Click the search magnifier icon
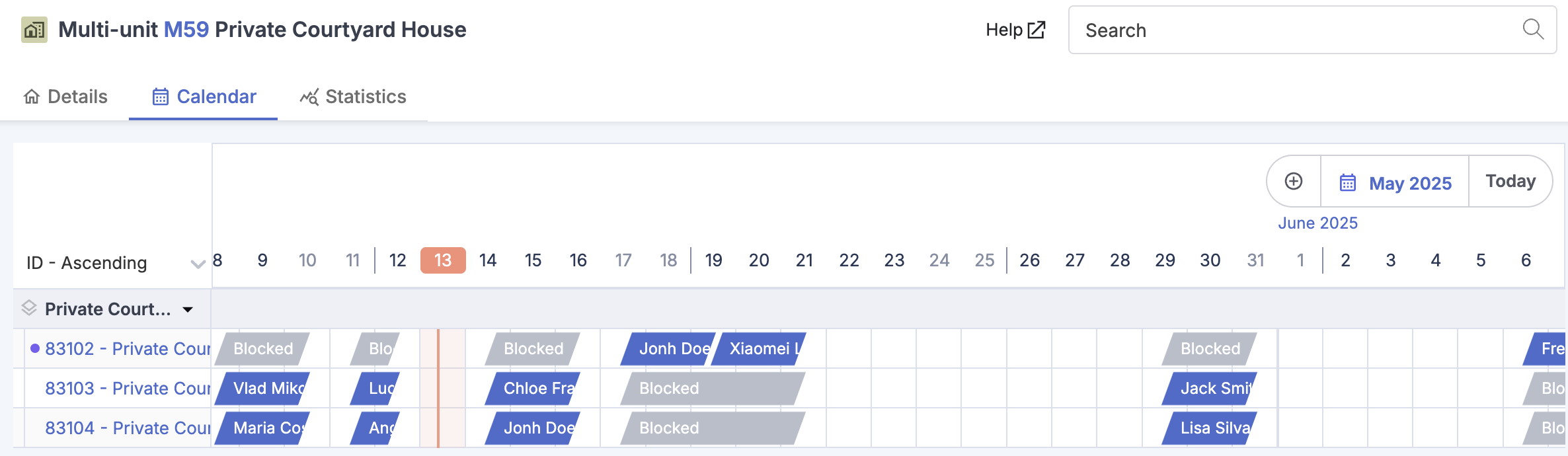The height and width of the screenshot is (456, 1568). pyautogui.click(x=1532, y=29)
